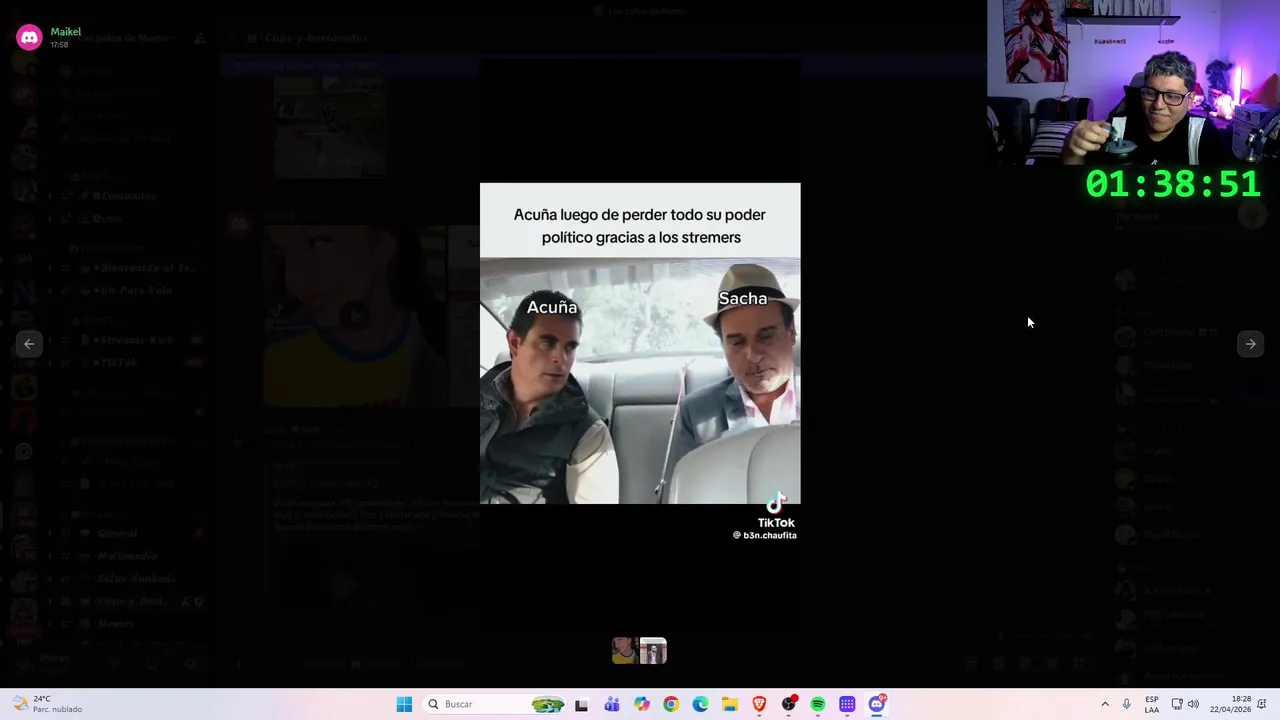Open Microsoft Edge from the taskbar

click(701, 704)
